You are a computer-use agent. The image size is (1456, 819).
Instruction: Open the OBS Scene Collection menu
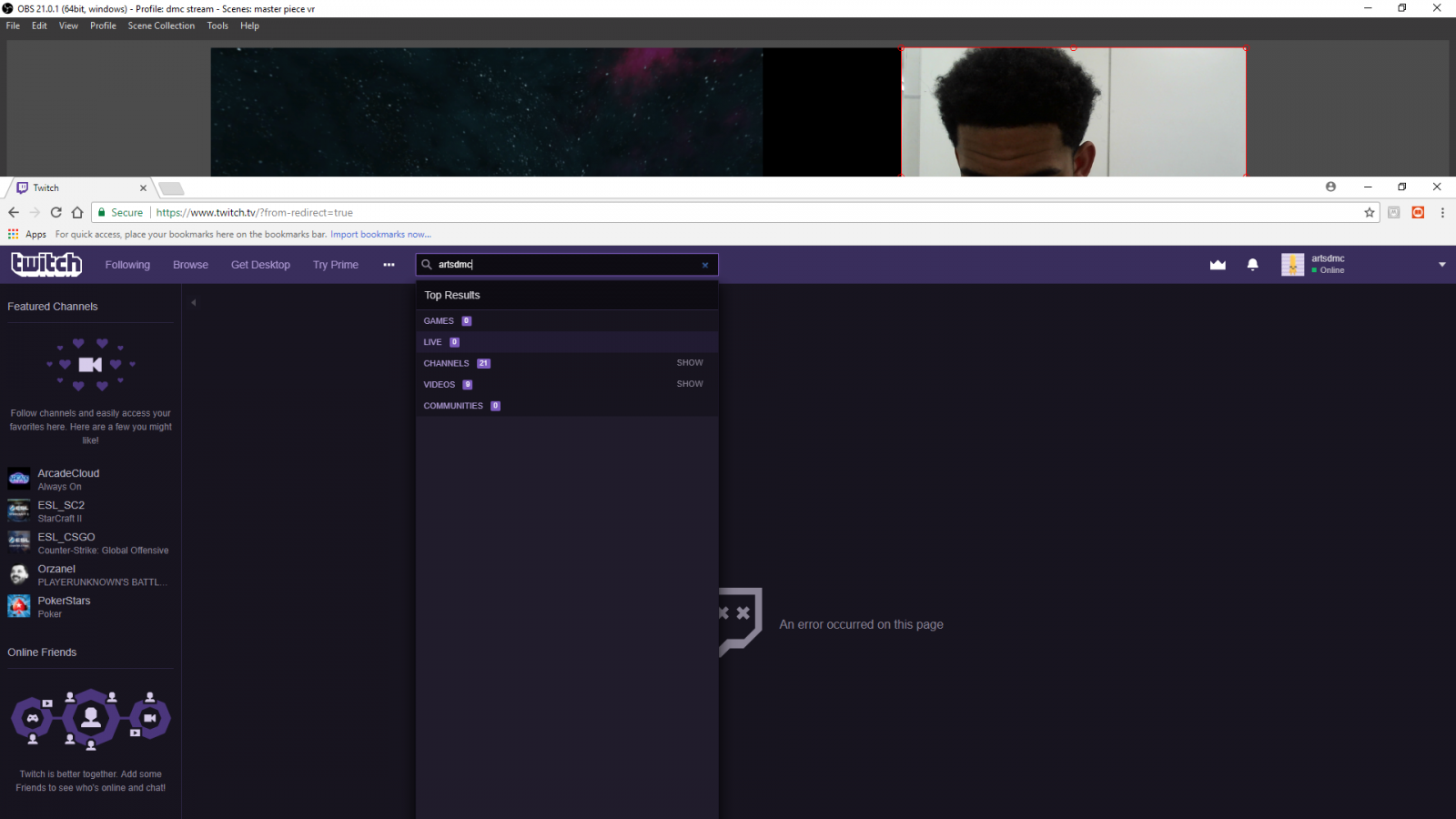pos(161,25)
